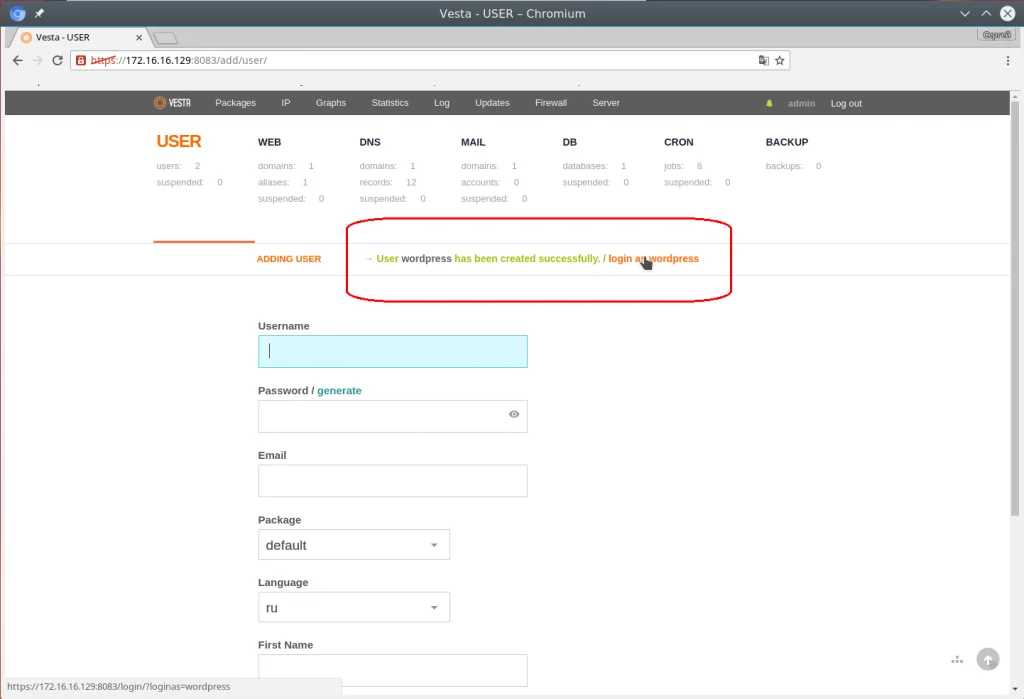Select the USER section tab
1024x699 pixels.
click(x=179, y=141)
